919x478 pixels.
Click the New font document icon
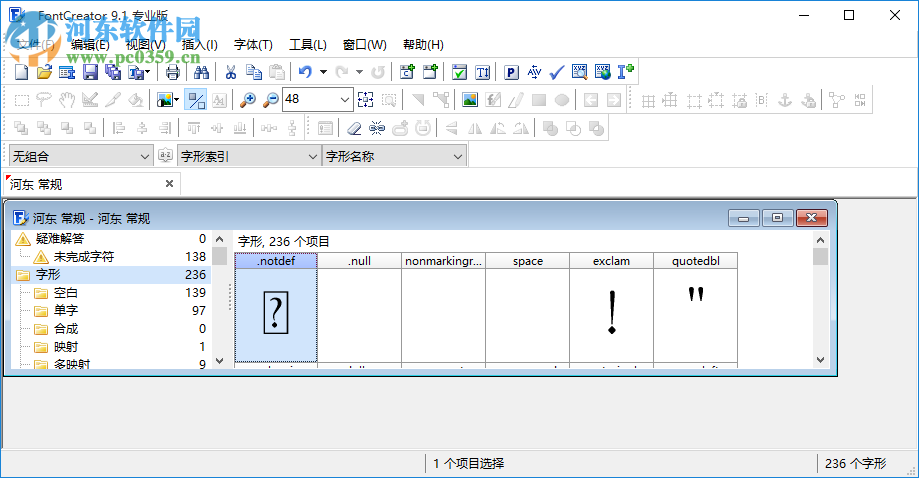tap(21, 72)
